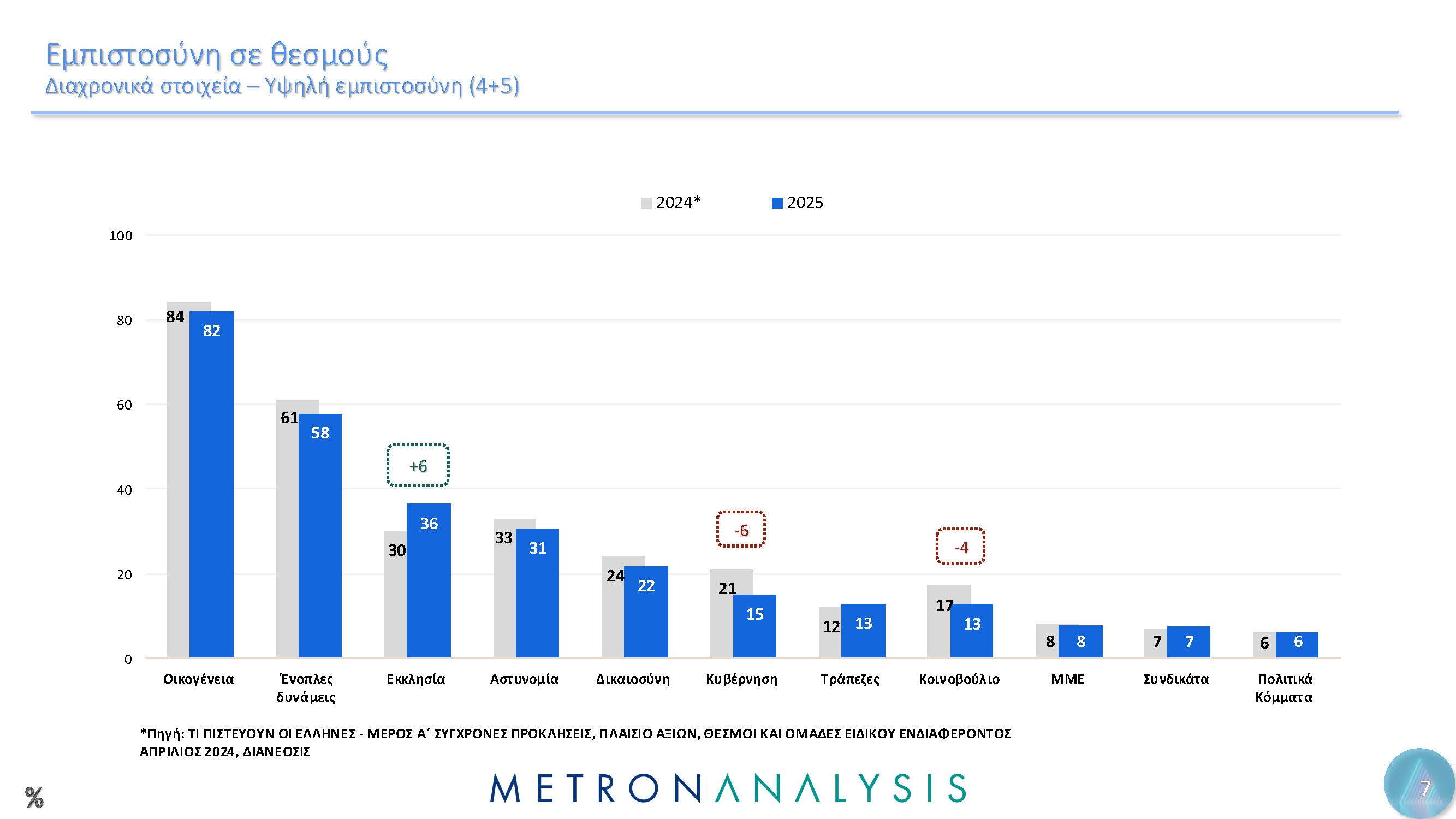Click the Κυβέρνηση axis label
Screen dimensions: 1456x819
741,679
